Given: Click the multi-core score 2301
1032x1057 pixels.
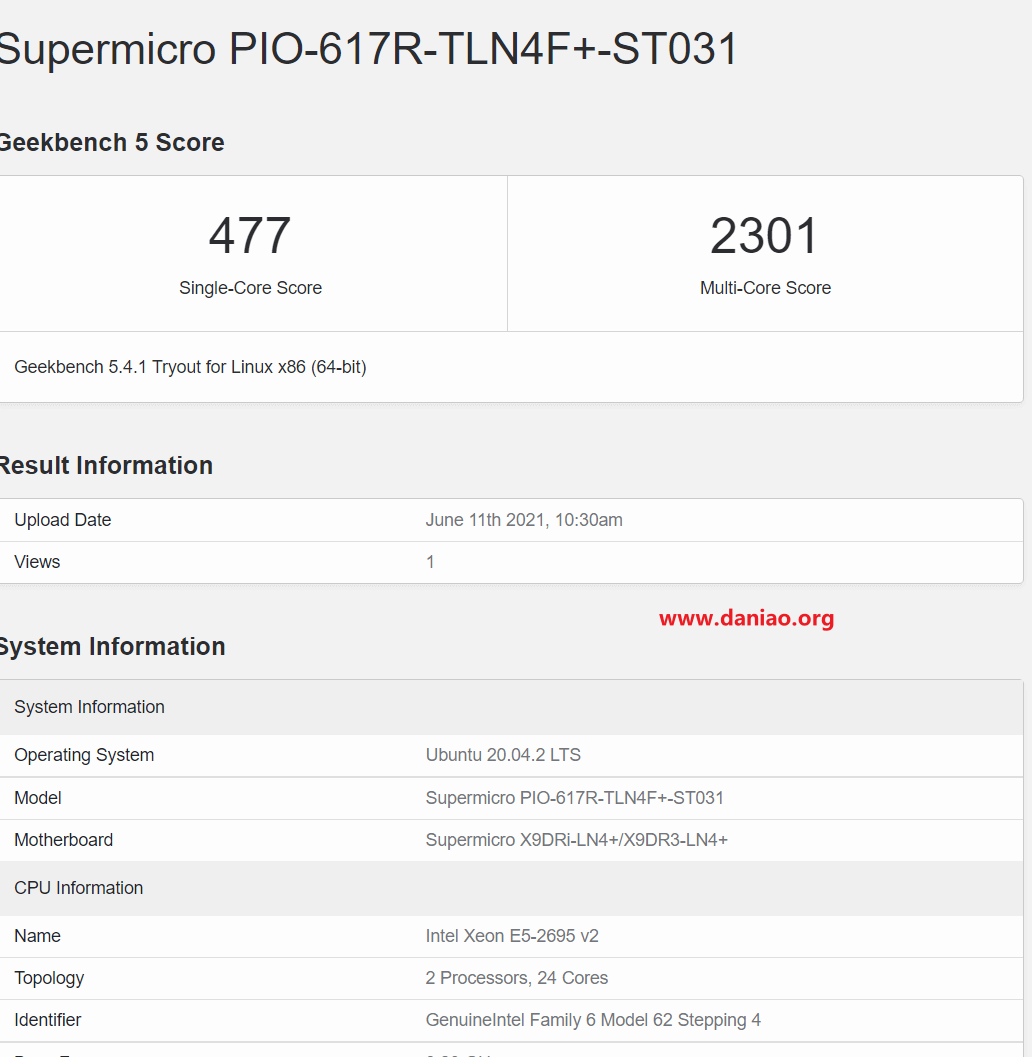Looking at the screenshot, I should click(x=764, y=236).
